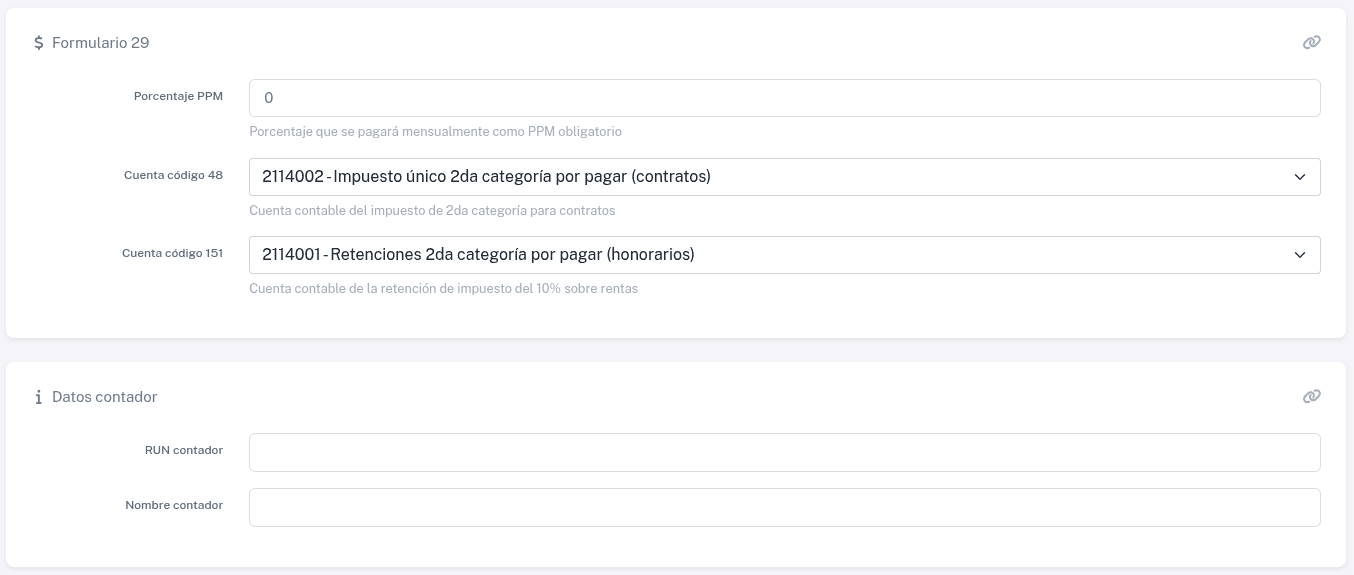Click the info icon in Datos contador header

coord(39,397)
